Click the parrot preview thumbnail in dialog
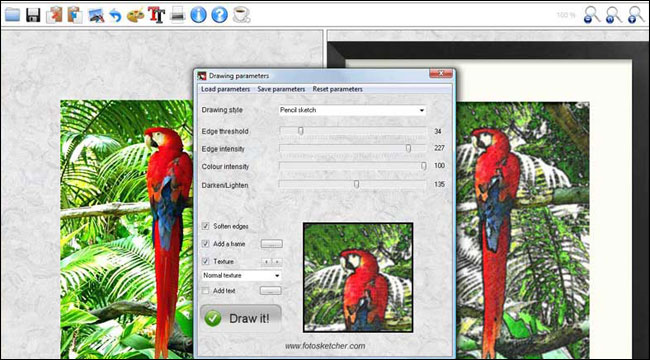Image resolution: width=650 pixels, height=360 pixels. [358, 277]
